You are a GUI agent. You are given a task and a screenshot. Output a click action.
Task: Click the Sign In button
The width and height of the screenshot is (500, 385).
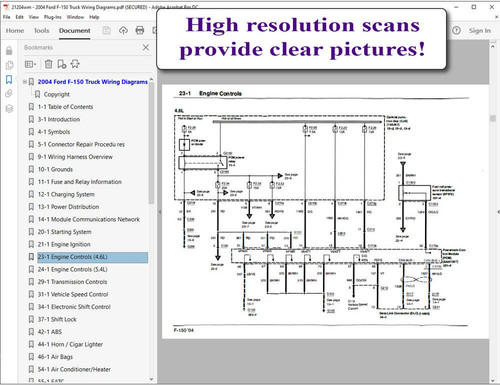point(480,31)
